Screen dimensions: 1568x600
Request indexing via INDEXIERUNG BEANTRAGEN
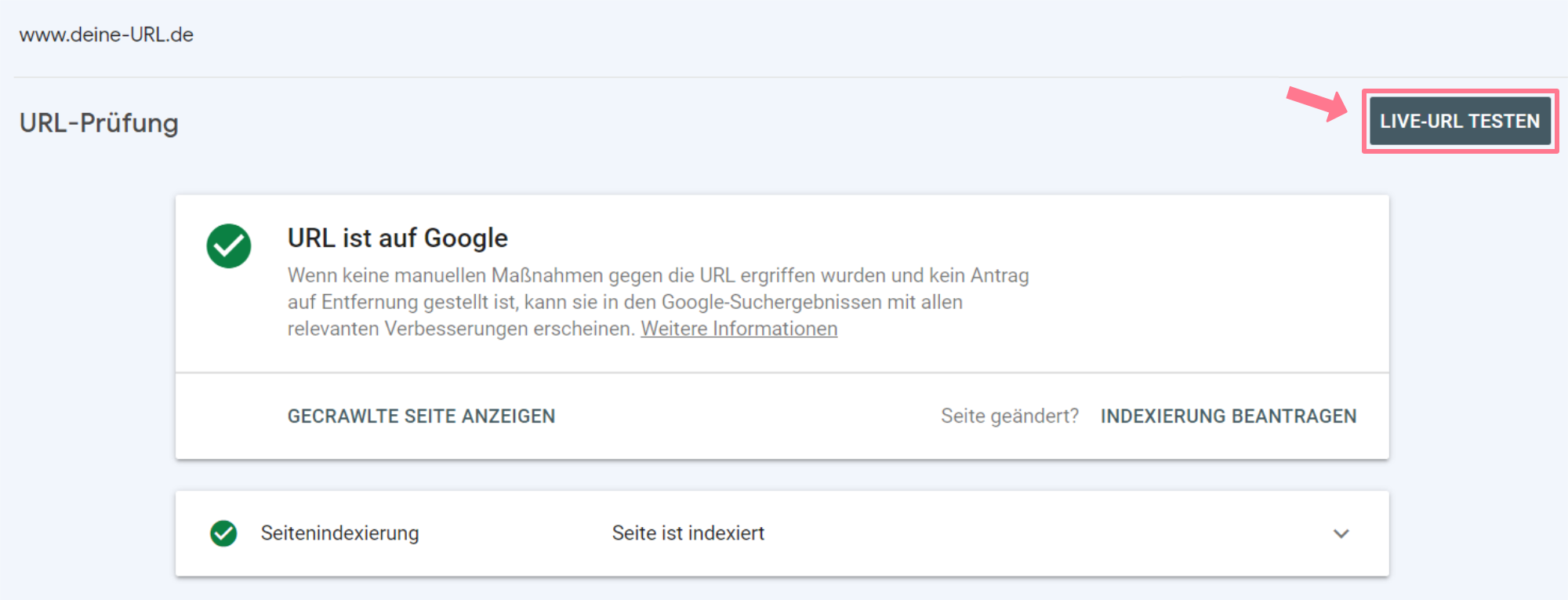coord(1229,416)
